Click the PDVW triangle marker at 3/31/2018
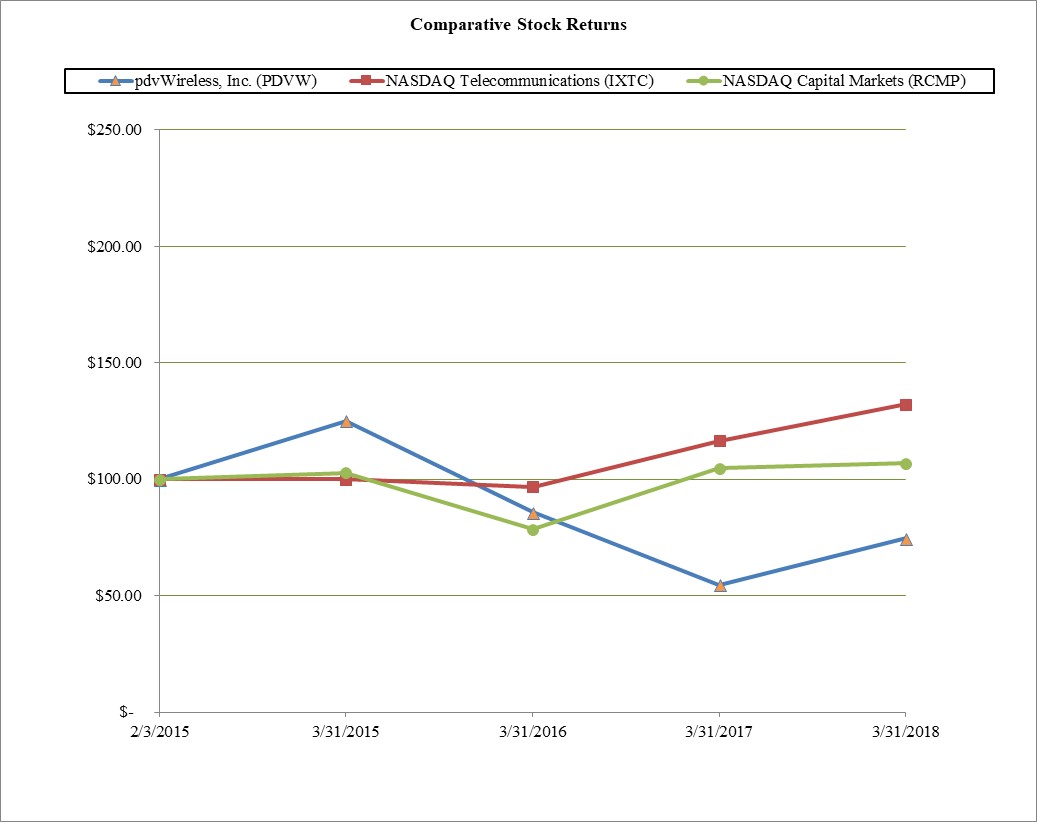The height and width of the screenshot is (822, 1037). tap(906, 539)
